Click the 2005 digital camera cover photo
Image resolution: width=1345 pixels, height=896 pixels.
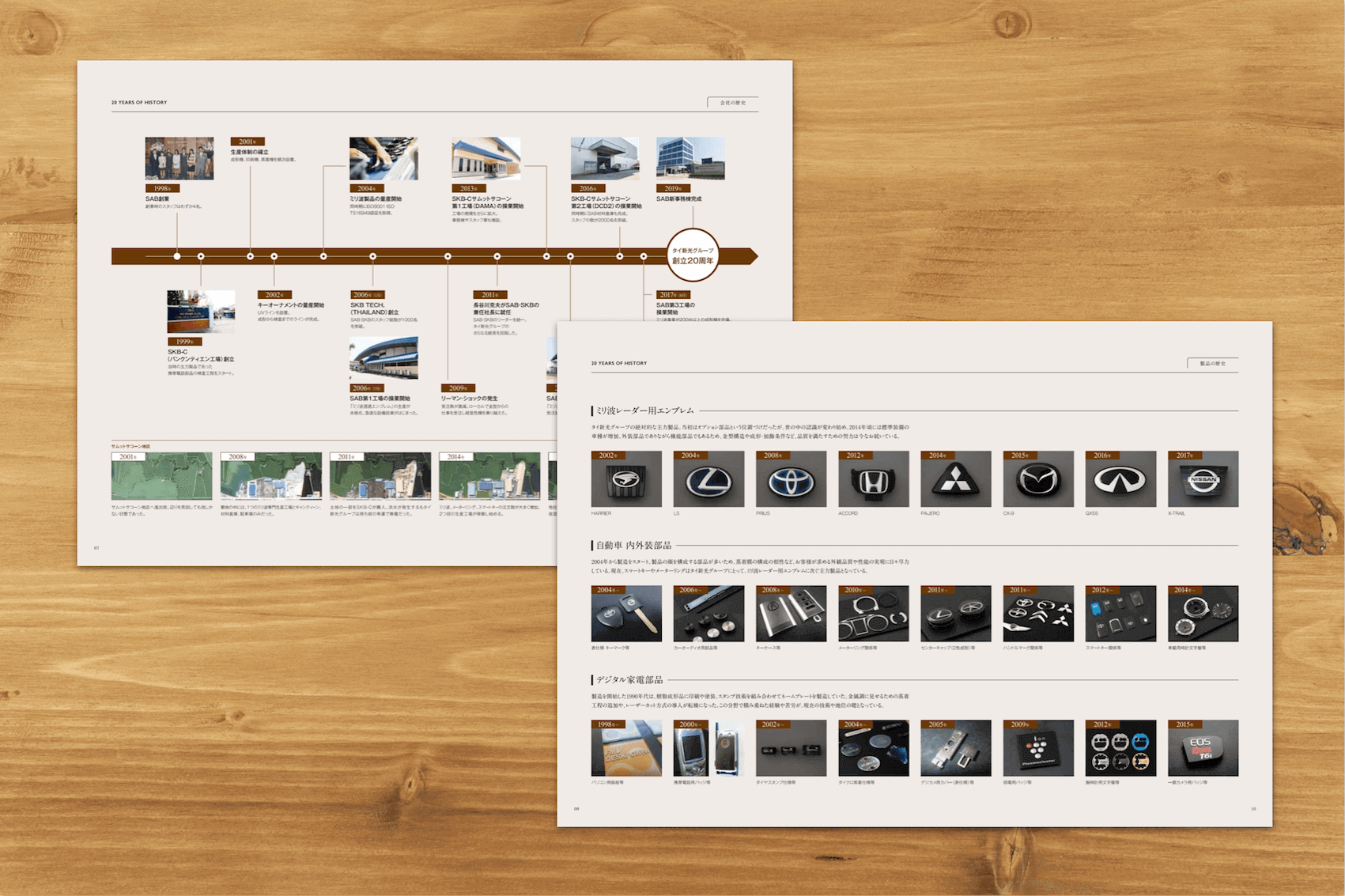(x=956, y=748)
